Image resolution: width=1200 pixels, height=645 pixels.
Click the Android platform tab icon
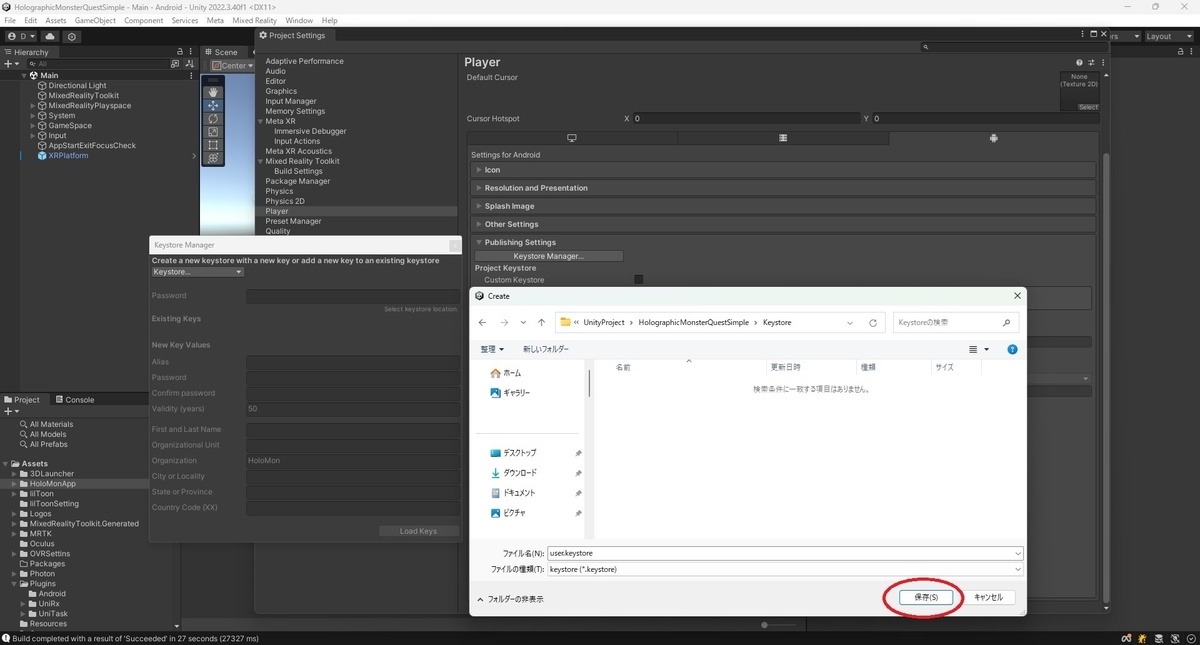point(993,138)
